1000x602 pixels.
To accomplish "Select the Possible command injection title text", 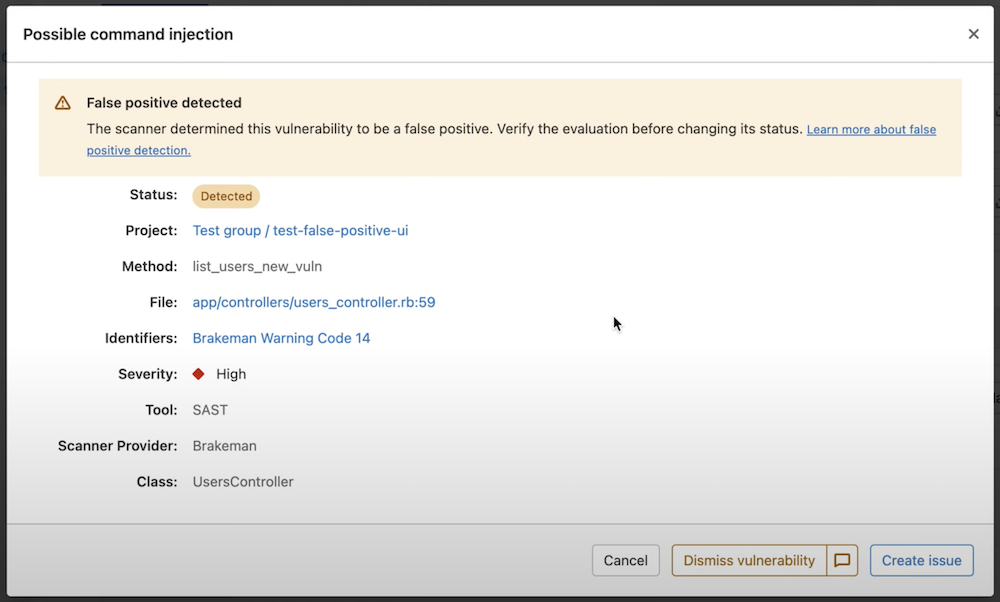I will pos(128,33).
